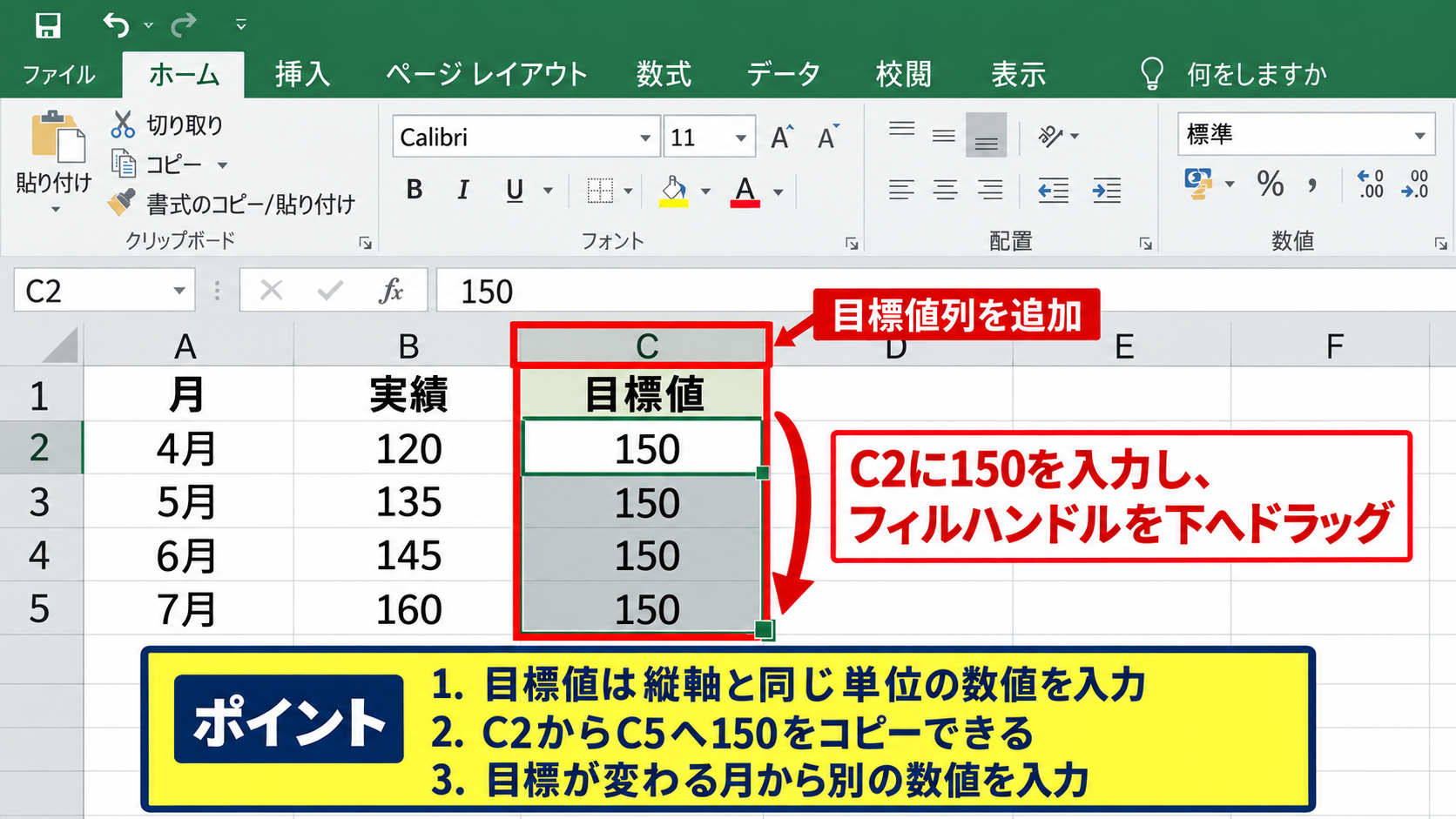Open the 配置 dialog launcher
Viewport: 1456px width, 819px height.
point(1146,244)
